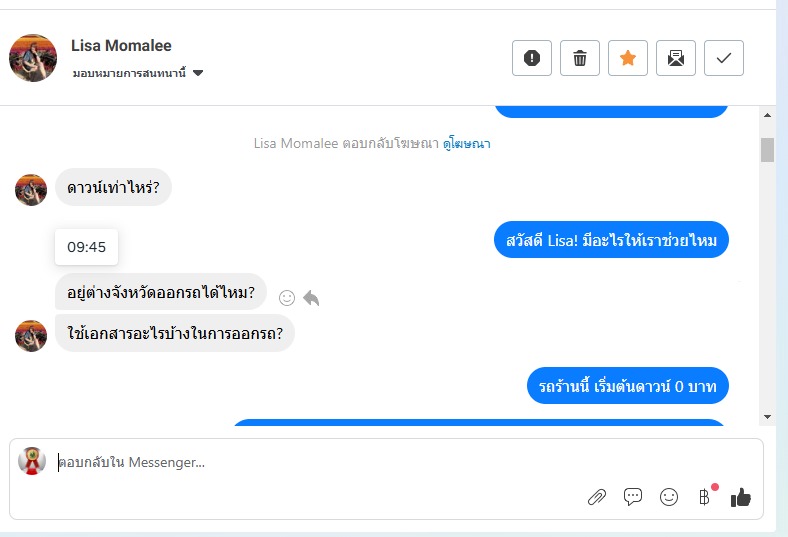788x537 pixels.
Task: Mark conversation unread with envelope icon
Action: tap(676, 58)
